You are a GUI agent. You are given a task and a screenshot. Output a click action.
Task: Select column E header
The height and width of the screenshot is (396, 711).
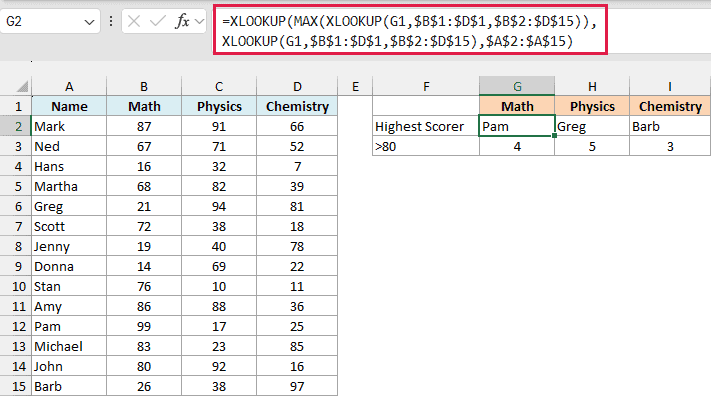point(355,86)
